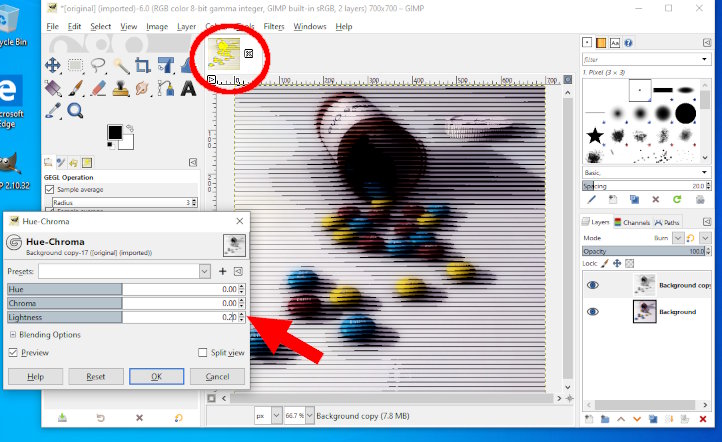722x442 pixels.
Task: Switch to the Channels tab
Action: click(632, 222)
